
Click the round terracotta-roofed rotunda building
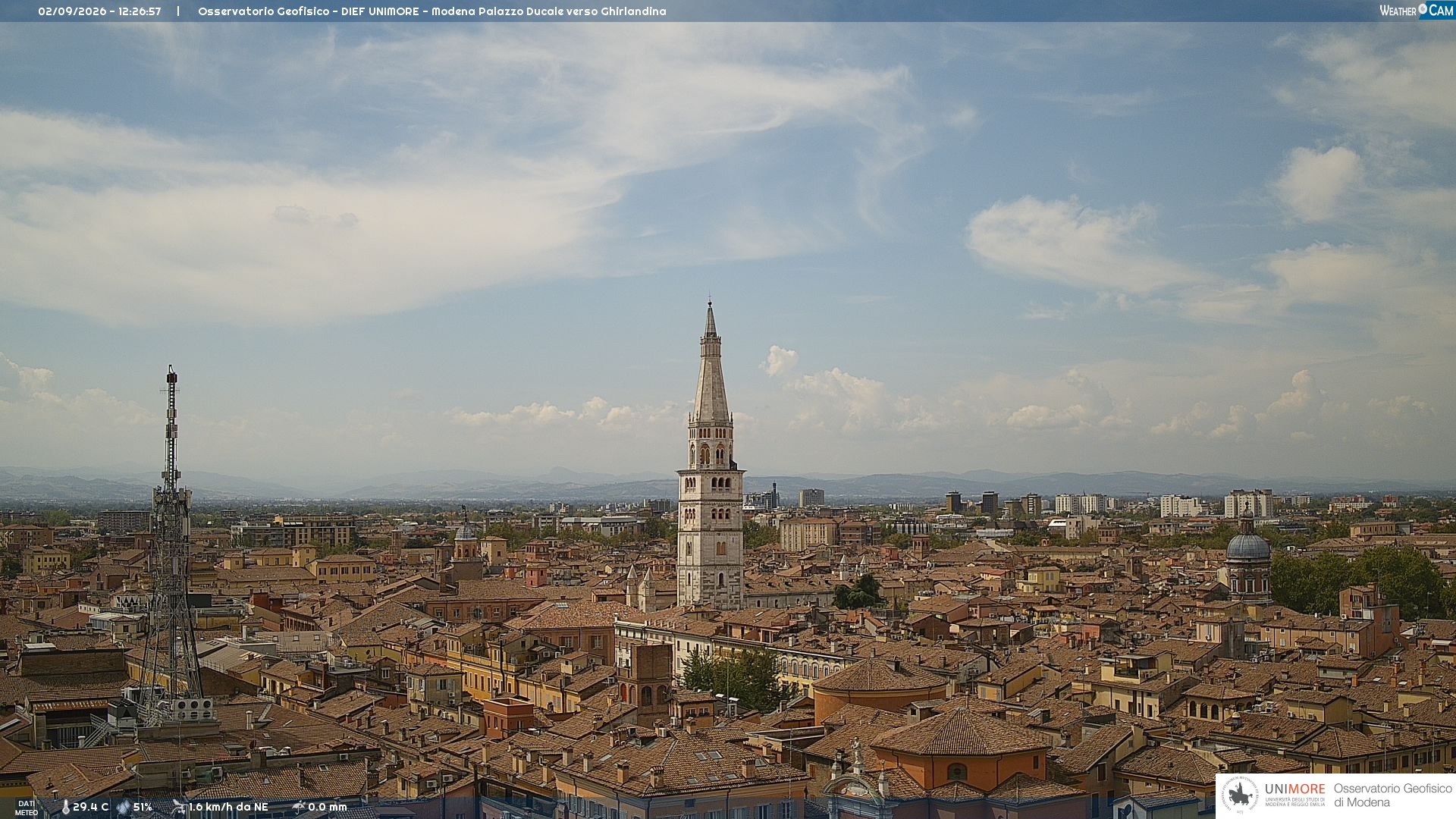tap(880, 685)
